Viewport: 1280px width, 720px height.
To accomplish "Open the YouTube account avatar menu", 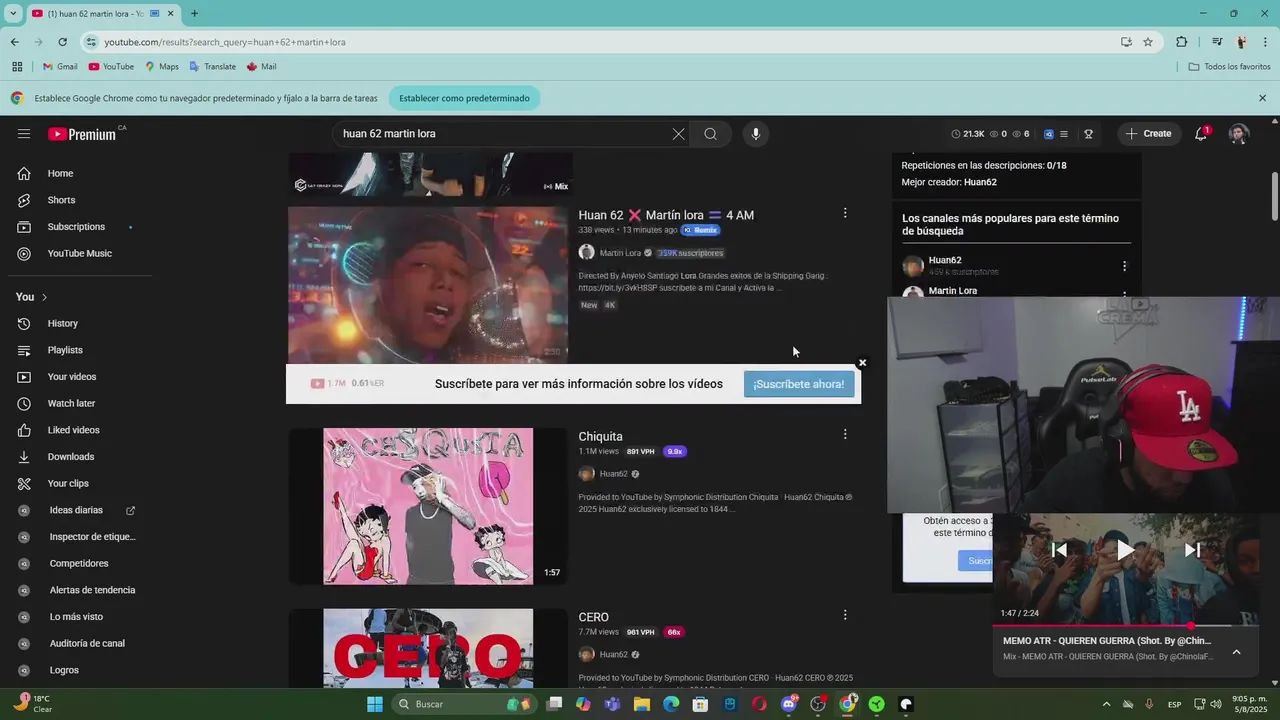I will (1239, 134).
